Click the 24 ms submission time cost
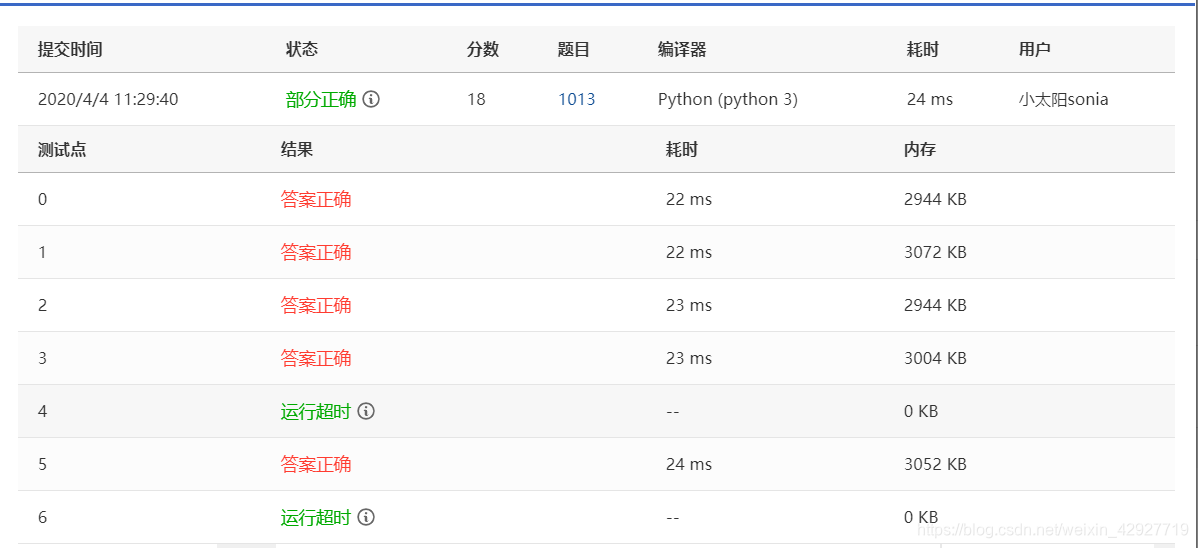 (929, 99)
